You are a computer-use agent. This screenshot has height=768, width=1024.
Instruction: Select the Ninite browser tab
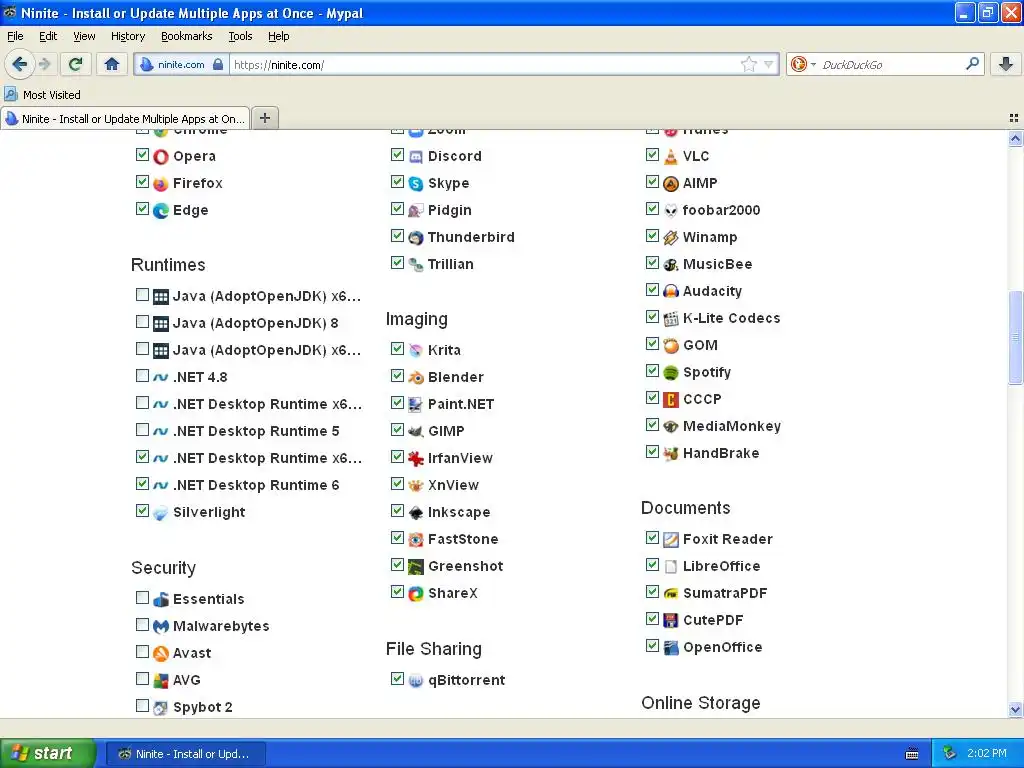click(125, 119)
